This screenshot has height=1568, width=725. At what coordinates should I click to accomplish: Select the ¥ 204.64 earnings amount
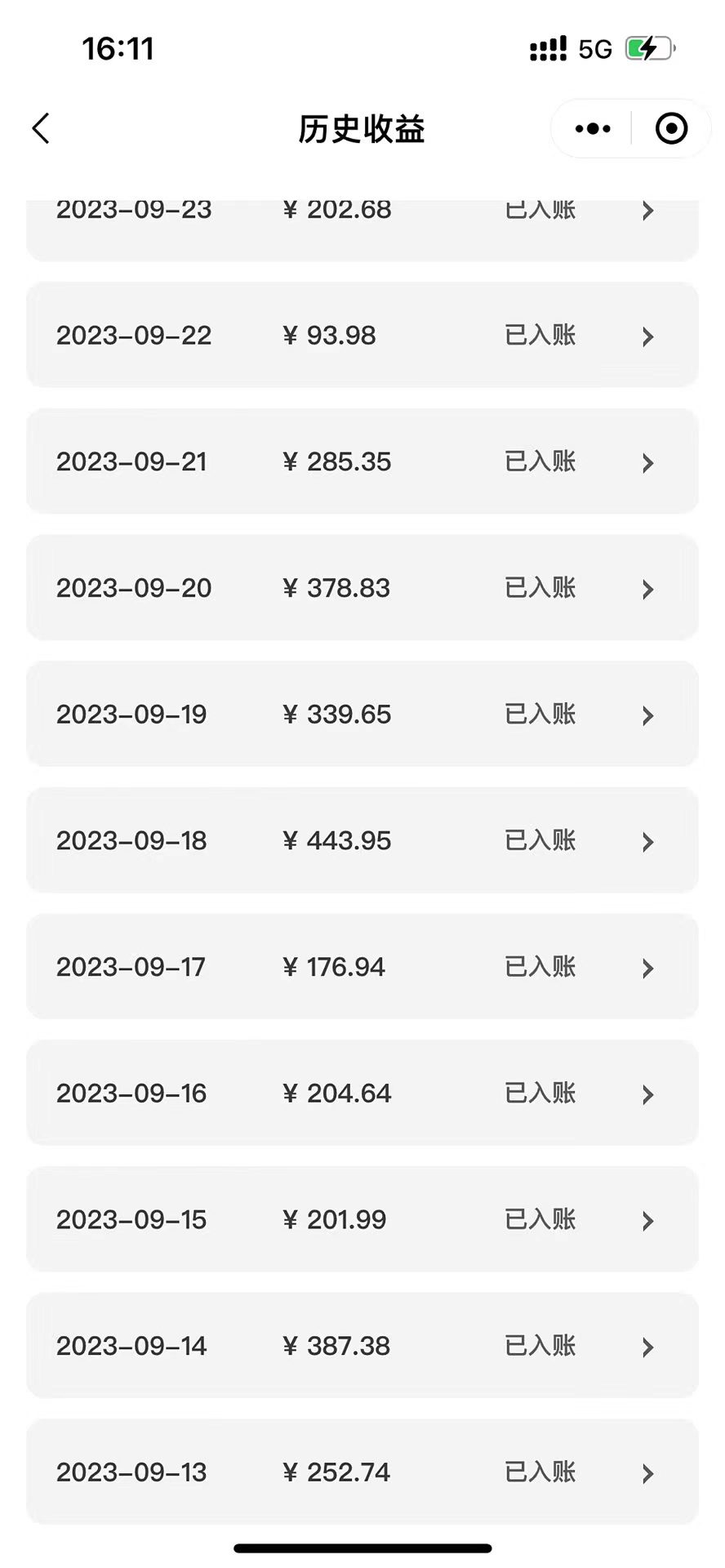tap(337, 1093)
